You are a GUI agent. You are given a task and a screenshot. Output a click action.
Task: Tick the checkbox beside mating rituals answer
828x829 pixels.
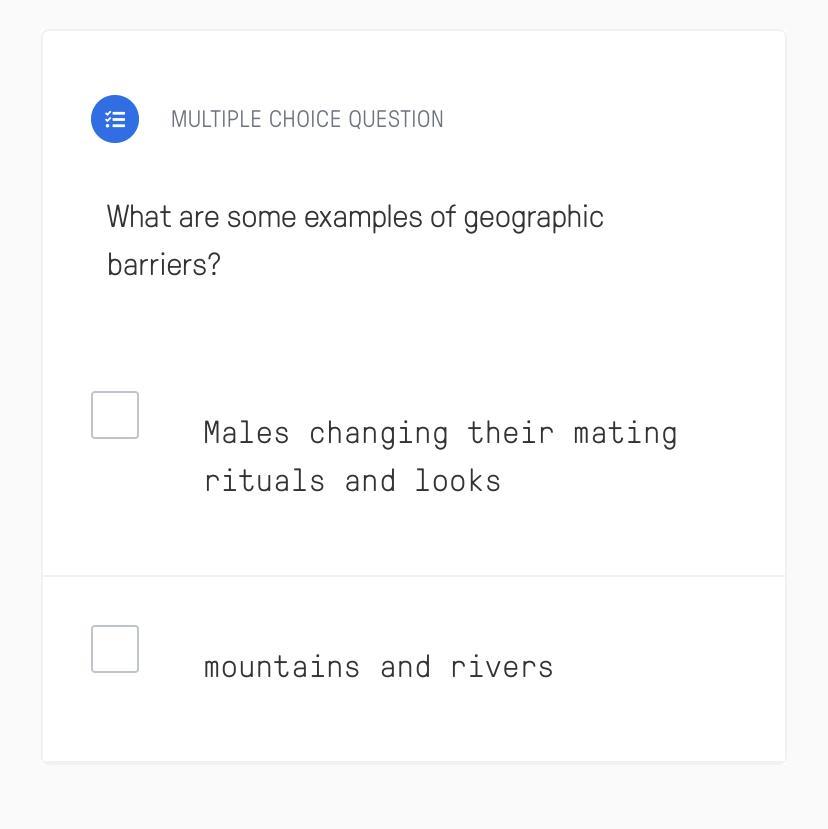pyautogui.click(x=115, y=415)
